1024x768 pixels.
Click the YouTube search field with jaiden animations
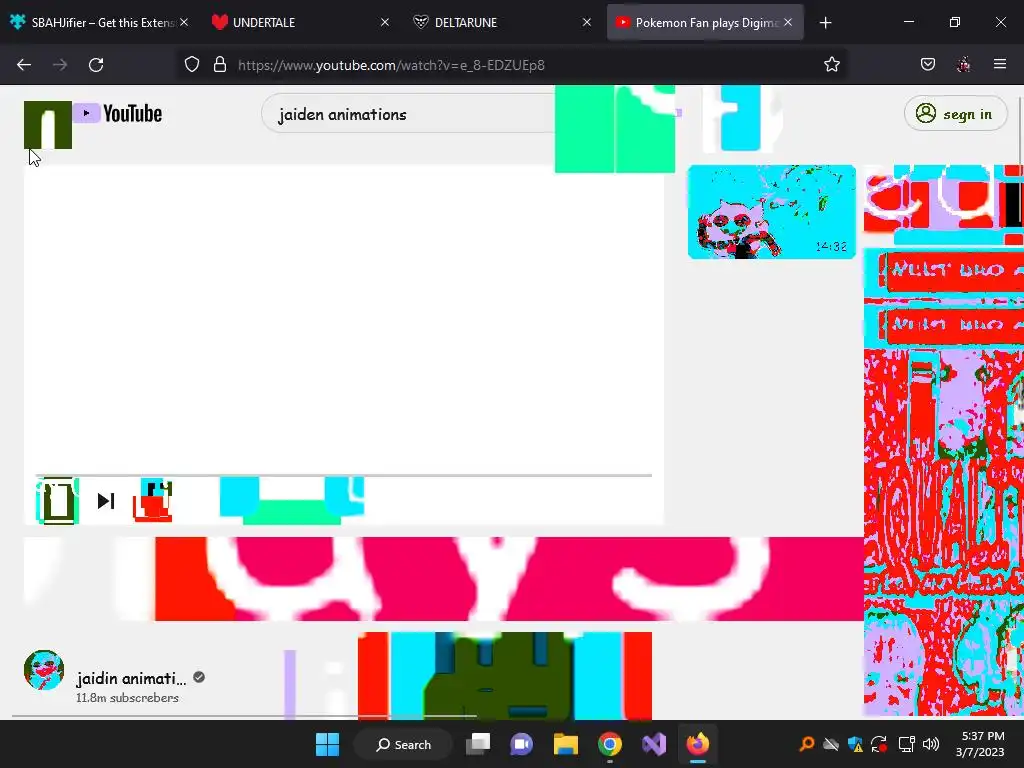[408, 114]
